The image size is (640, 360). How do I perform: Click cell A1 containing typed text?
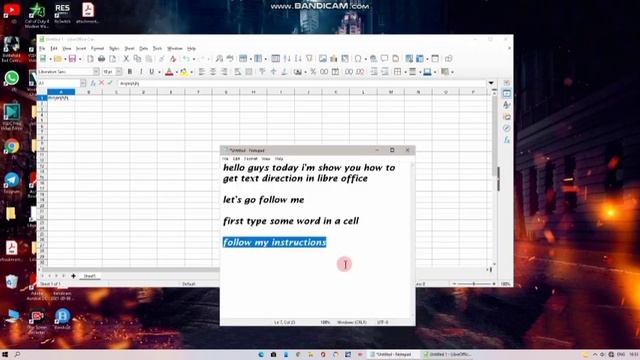61,98
